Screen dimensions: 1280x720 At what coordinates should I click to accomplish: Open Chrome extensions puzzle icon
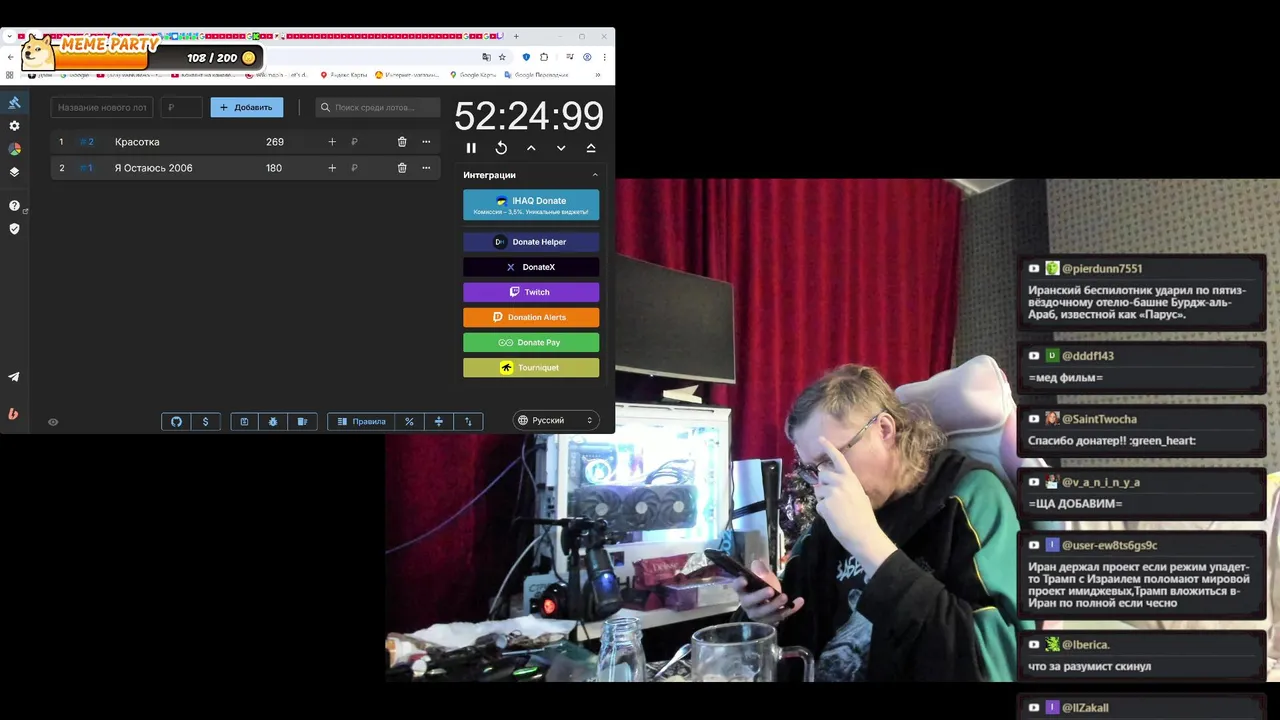tap(544, 57)
